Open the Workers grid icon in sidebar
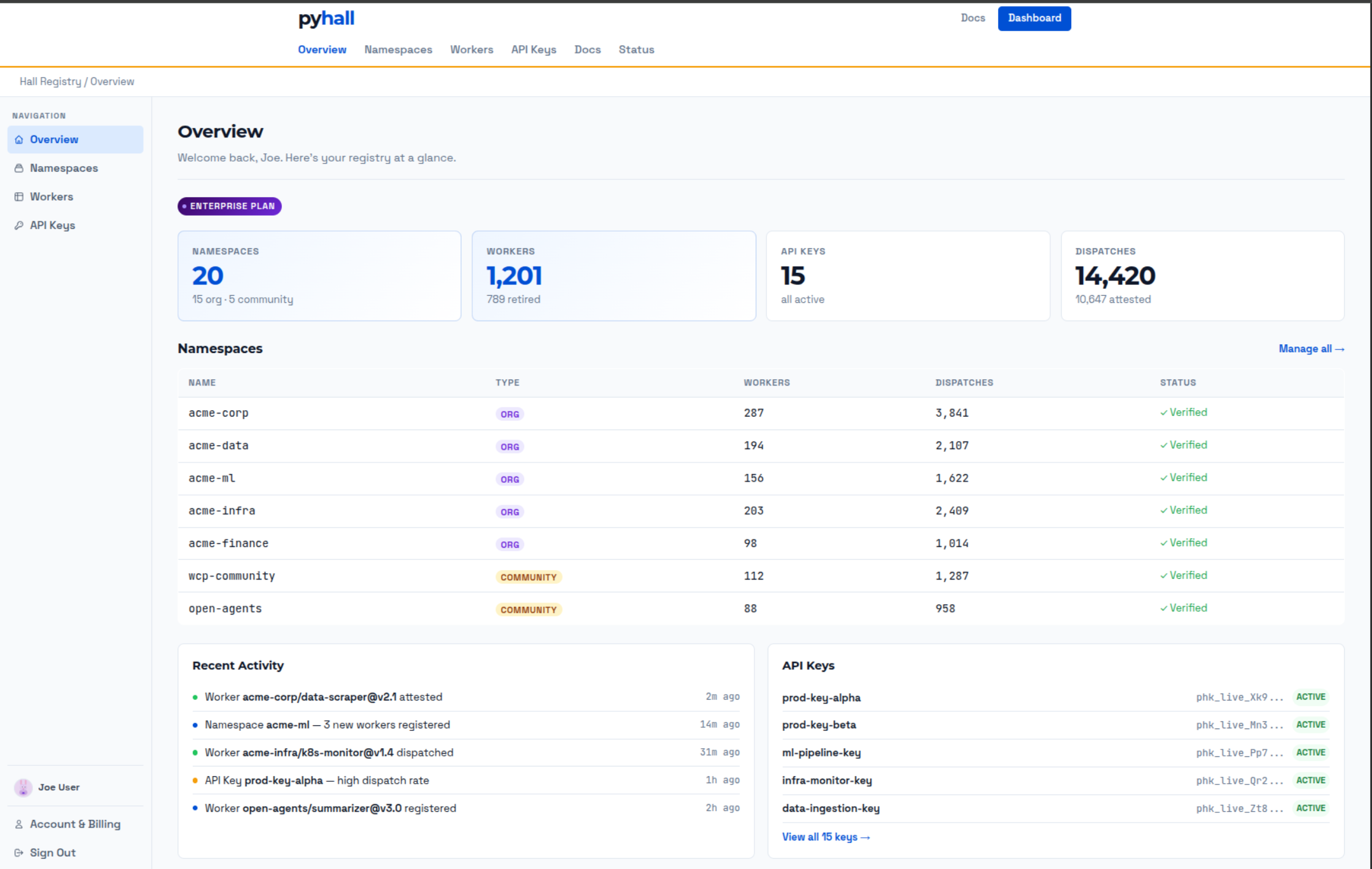 tap(19, 196)
